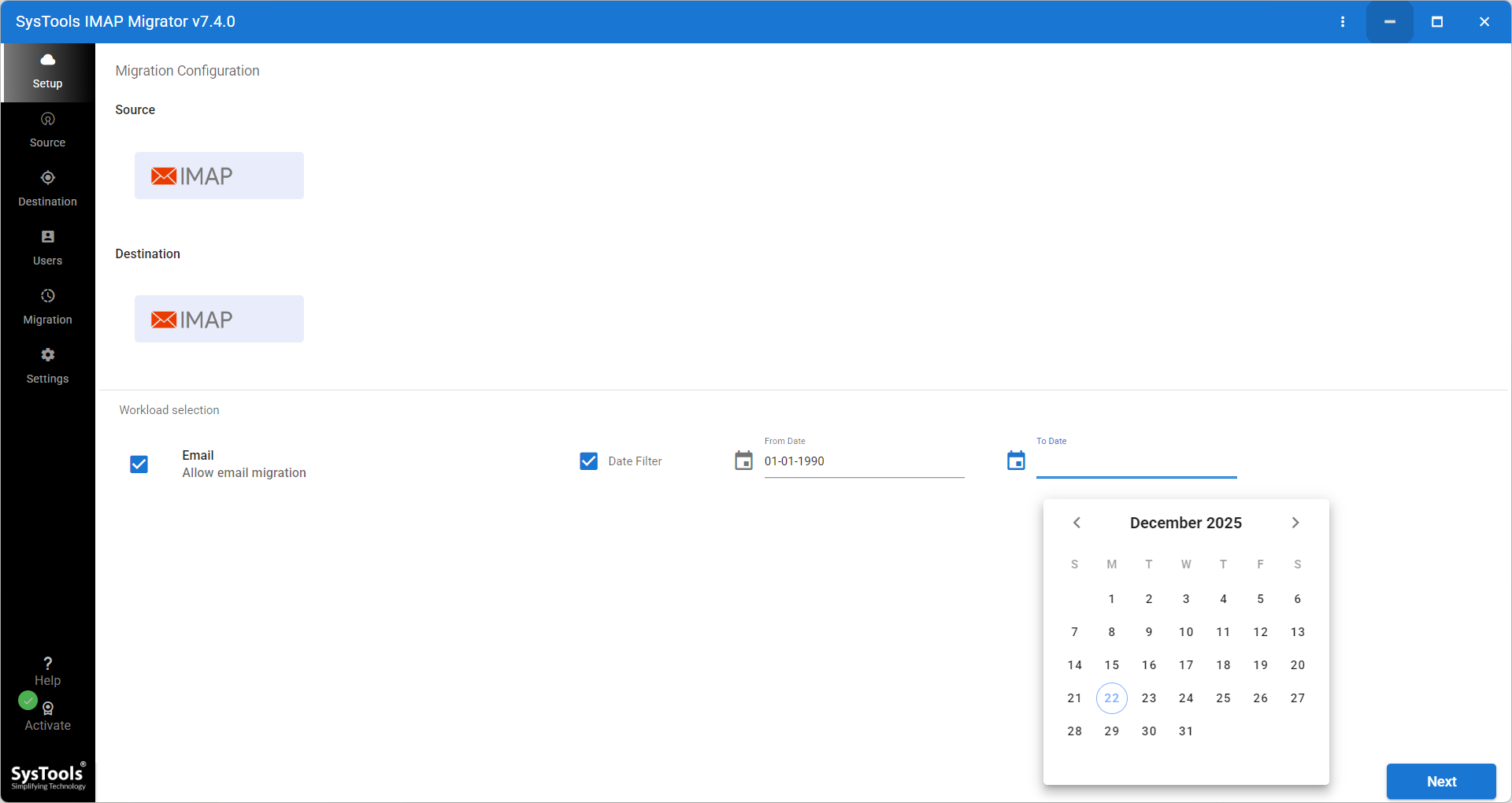Click the SysTools logo
The height and width of the screenshot is (803, 1512).
point(47,775)
